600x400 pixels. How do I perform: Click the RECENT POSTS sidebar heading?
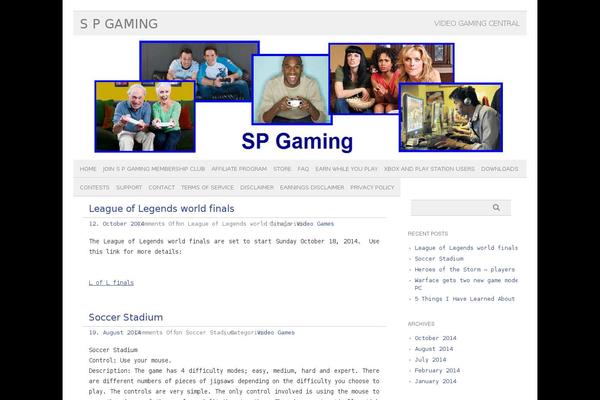coord(428,233)
